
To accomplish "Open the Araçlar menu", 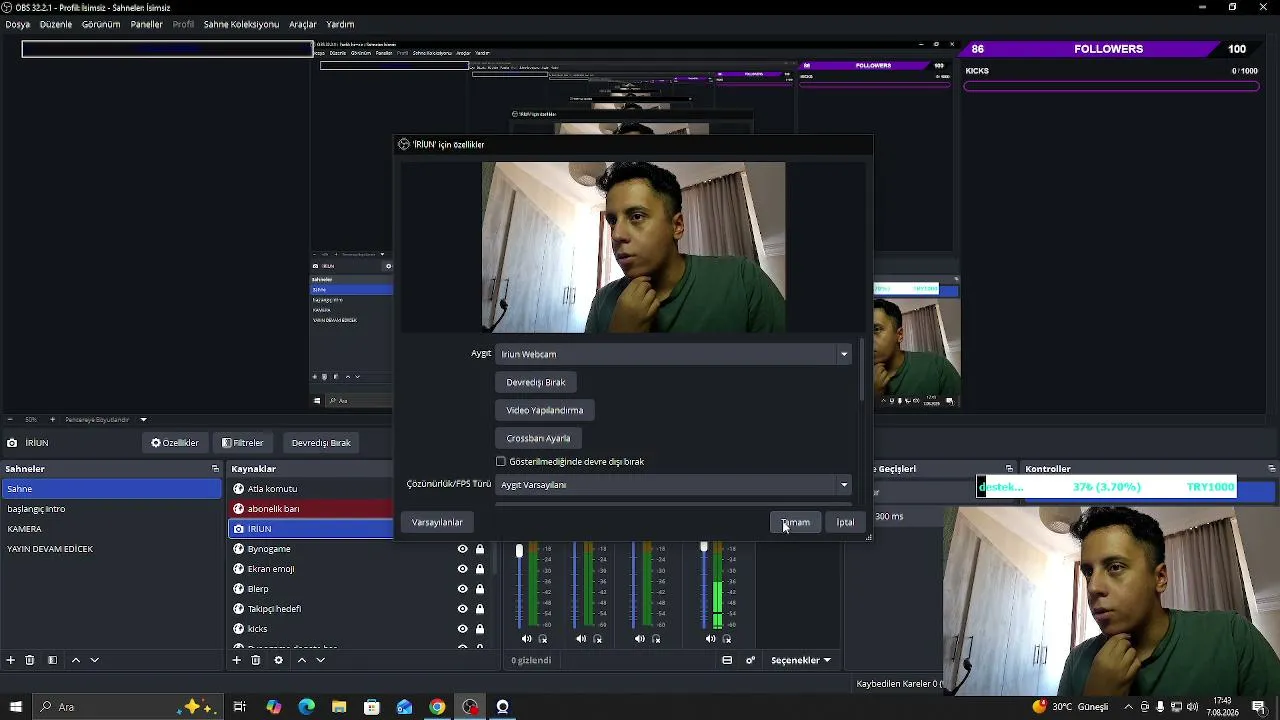I will click(303, 24).
